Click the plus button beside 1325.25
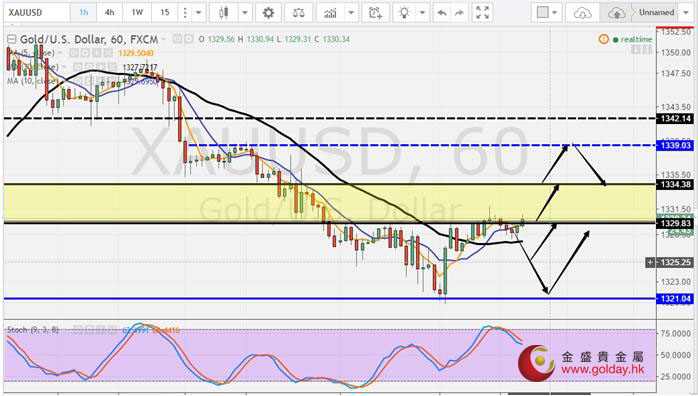The height and width of the screenshot is (396, 698). pos(650,263)
